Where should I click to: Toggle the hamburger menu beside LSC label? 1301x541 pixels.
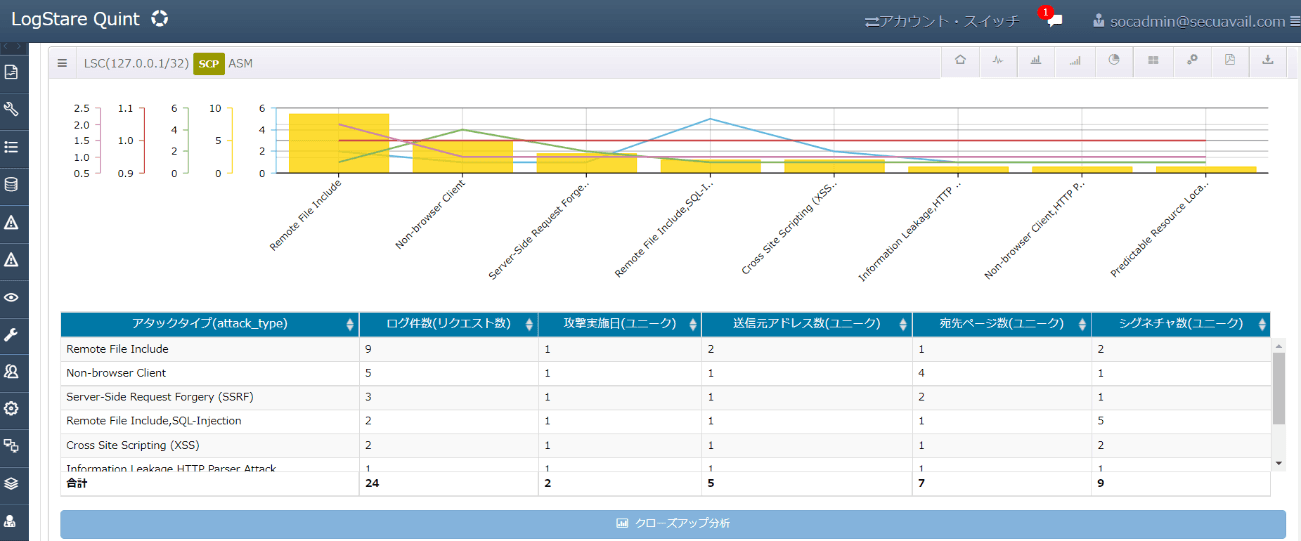(x=62, y=63)
